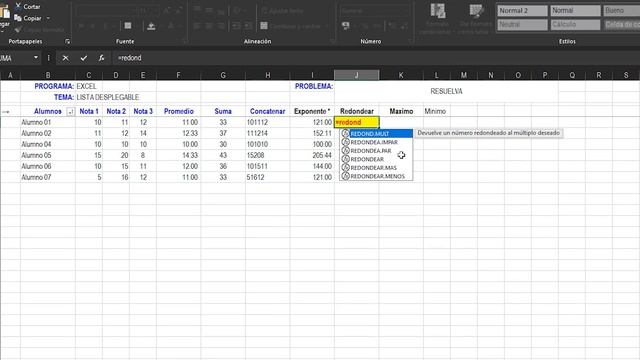Click the accounting number format icon

point(346,26)
